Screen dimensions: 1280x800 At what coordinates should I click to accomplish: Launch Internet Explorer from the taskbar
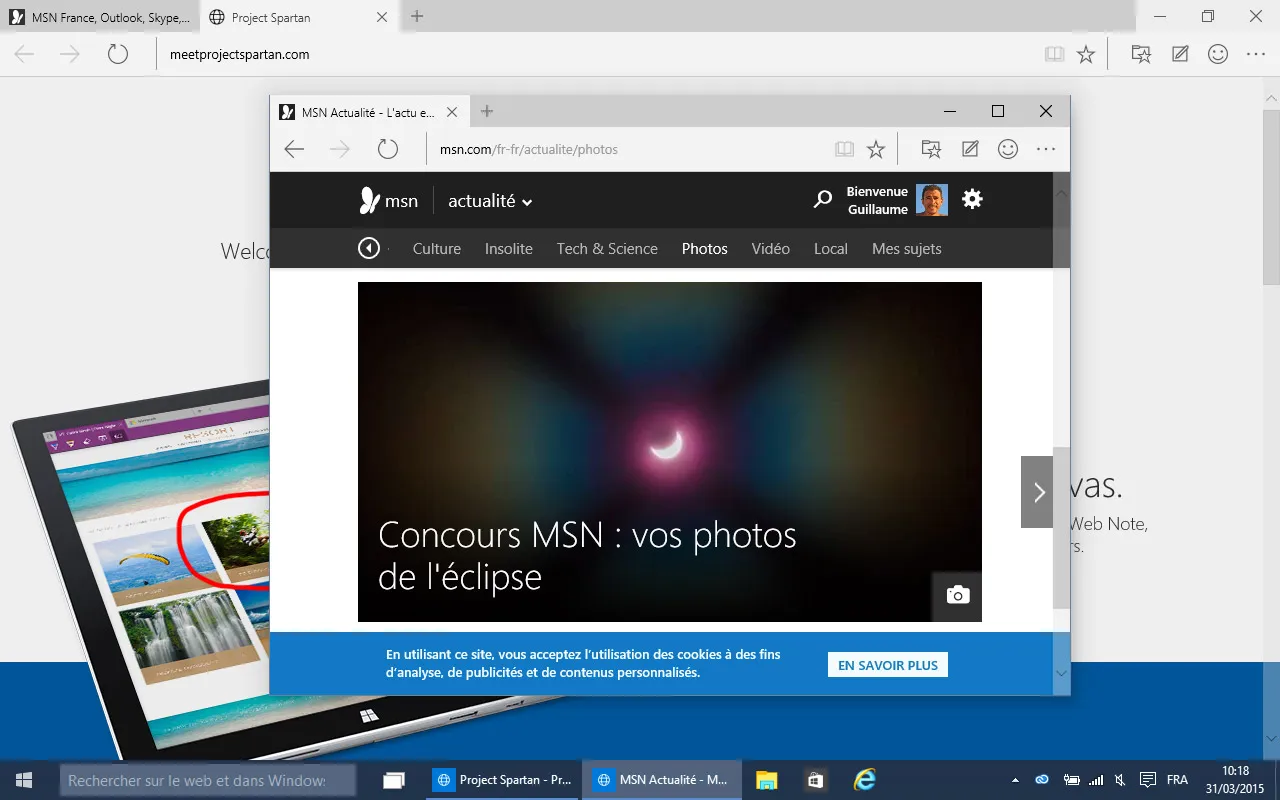tap(865, 780)
